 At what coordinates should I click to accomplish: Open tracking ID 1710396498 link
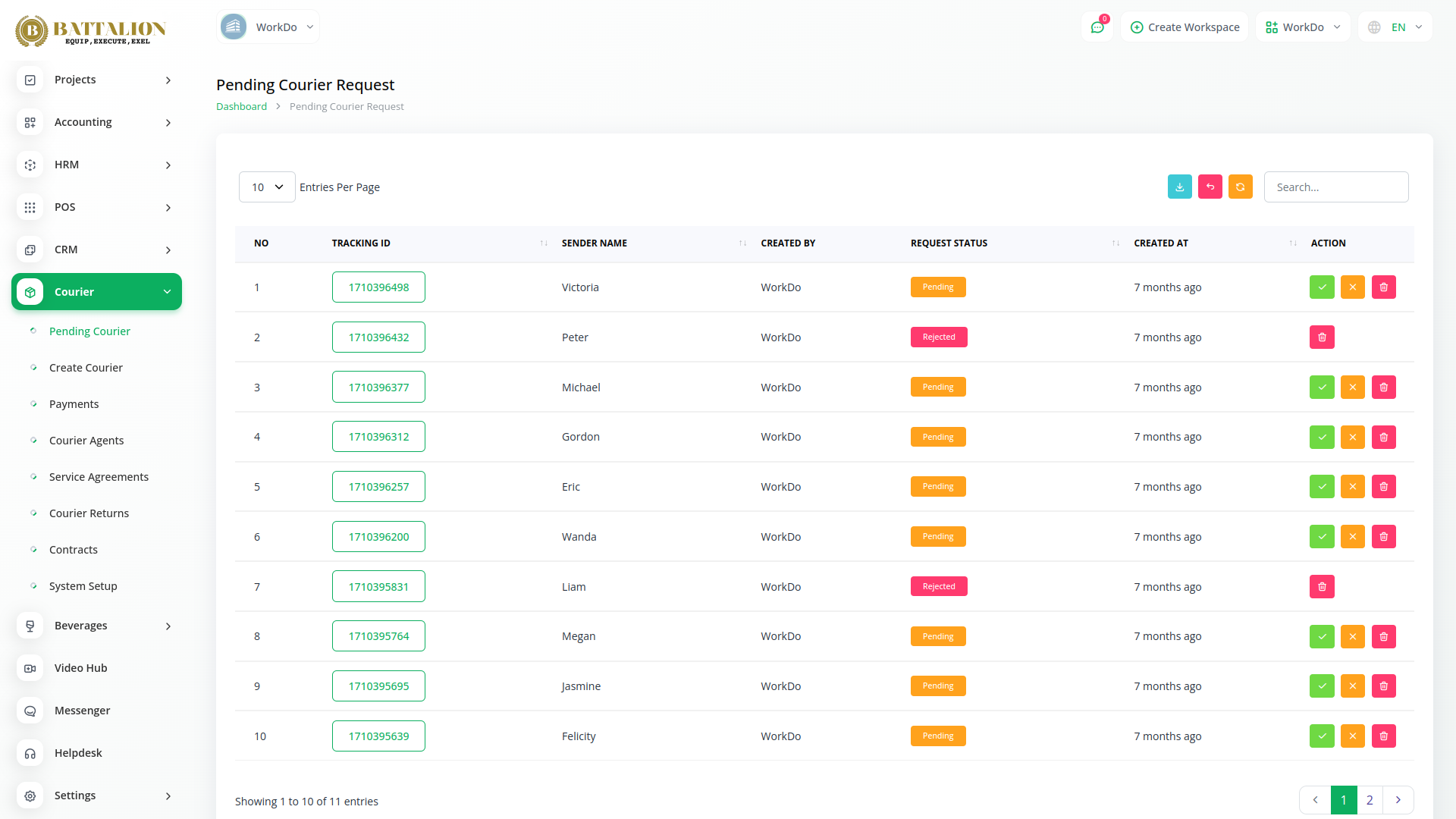tap(378, 287)
